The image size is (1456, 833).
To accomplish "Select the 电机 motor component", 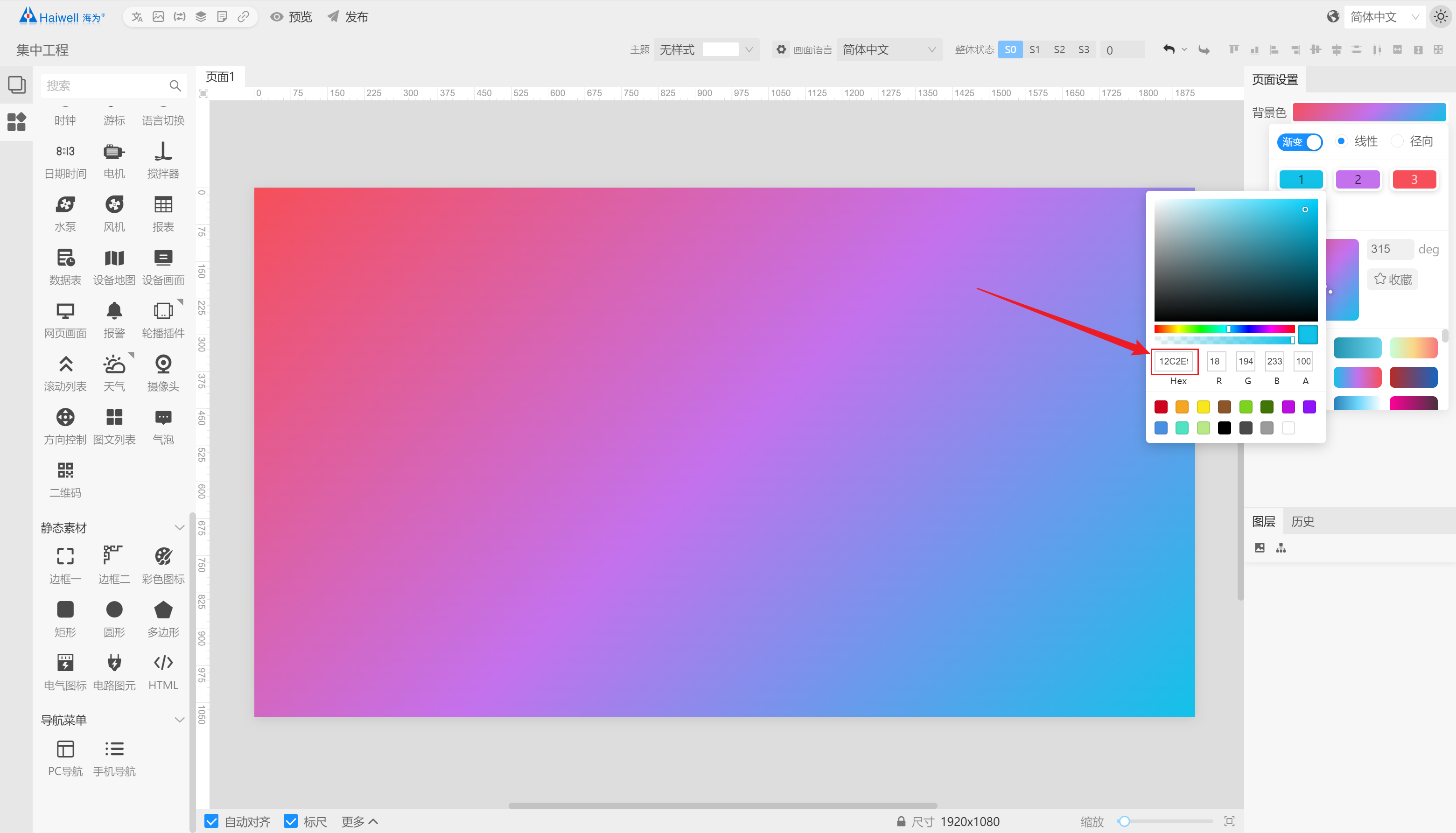I will pos(114,161).
